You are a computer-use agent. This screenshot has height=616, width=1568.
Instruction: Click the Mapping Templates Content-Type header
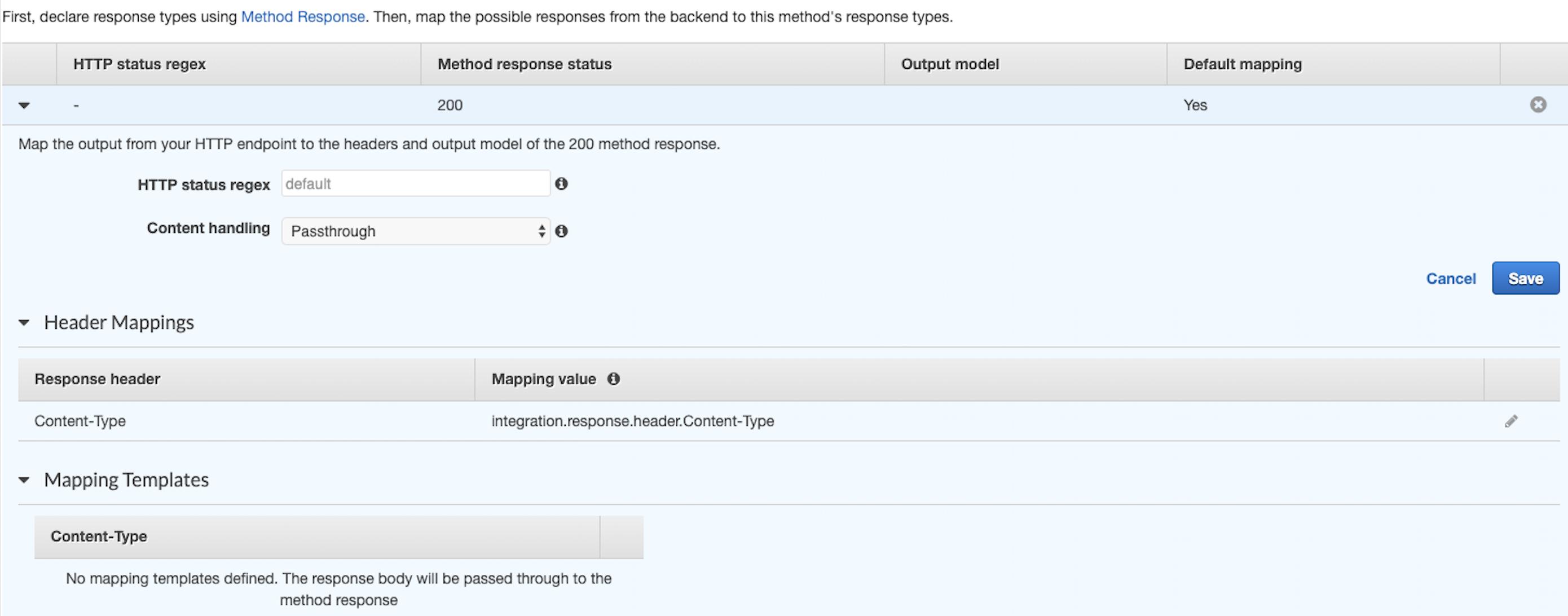[x=99, y=537]
